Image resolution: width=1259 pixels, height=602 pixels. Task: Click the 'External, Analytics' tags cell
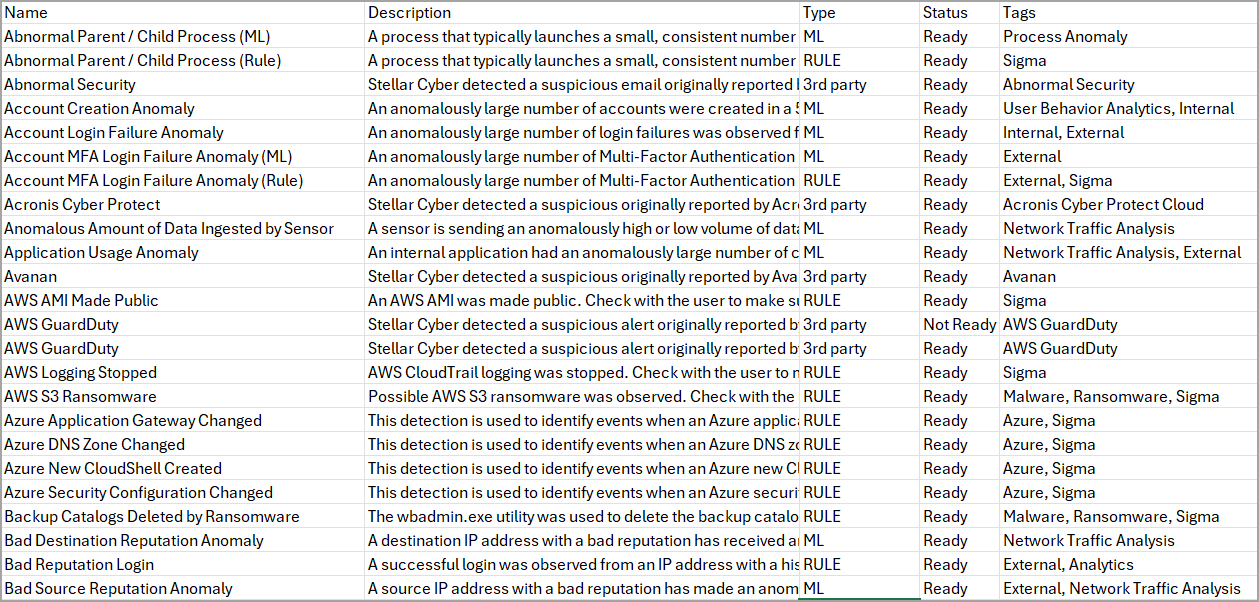point(1128,565)
